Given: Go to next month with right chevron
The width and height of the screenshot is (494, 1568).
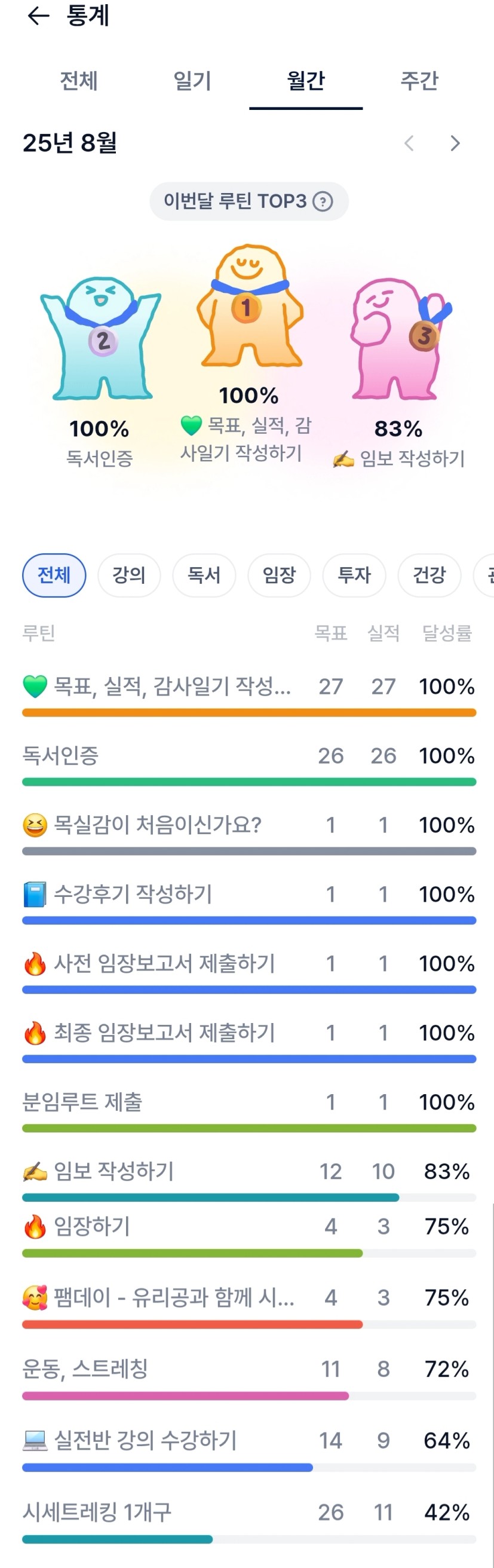Looking at the screenshot, I should tap(455, 143).
